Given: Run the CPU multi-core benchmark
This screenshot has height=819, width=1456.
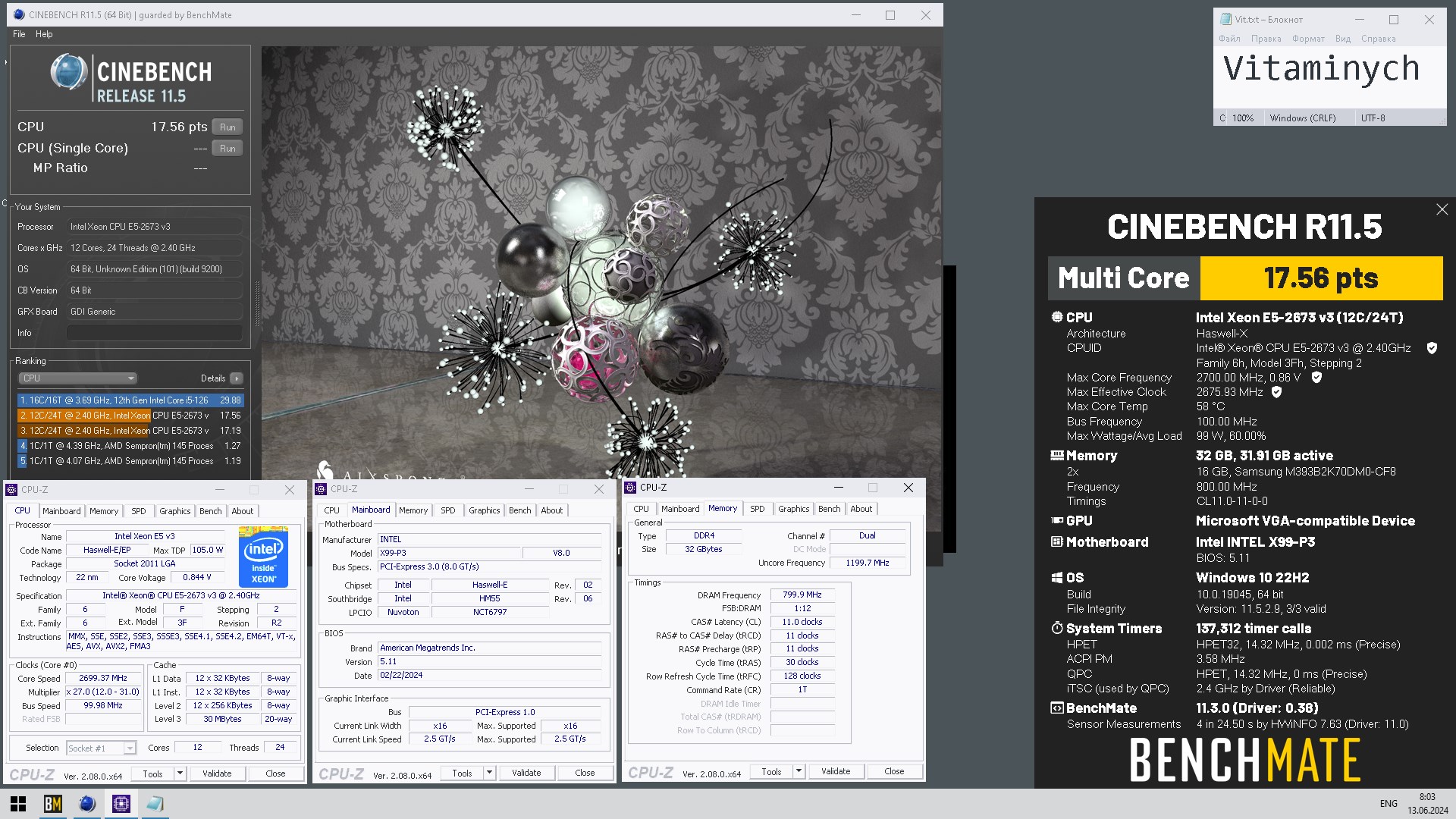Looking at the screenshot, I should coord(227,127).
